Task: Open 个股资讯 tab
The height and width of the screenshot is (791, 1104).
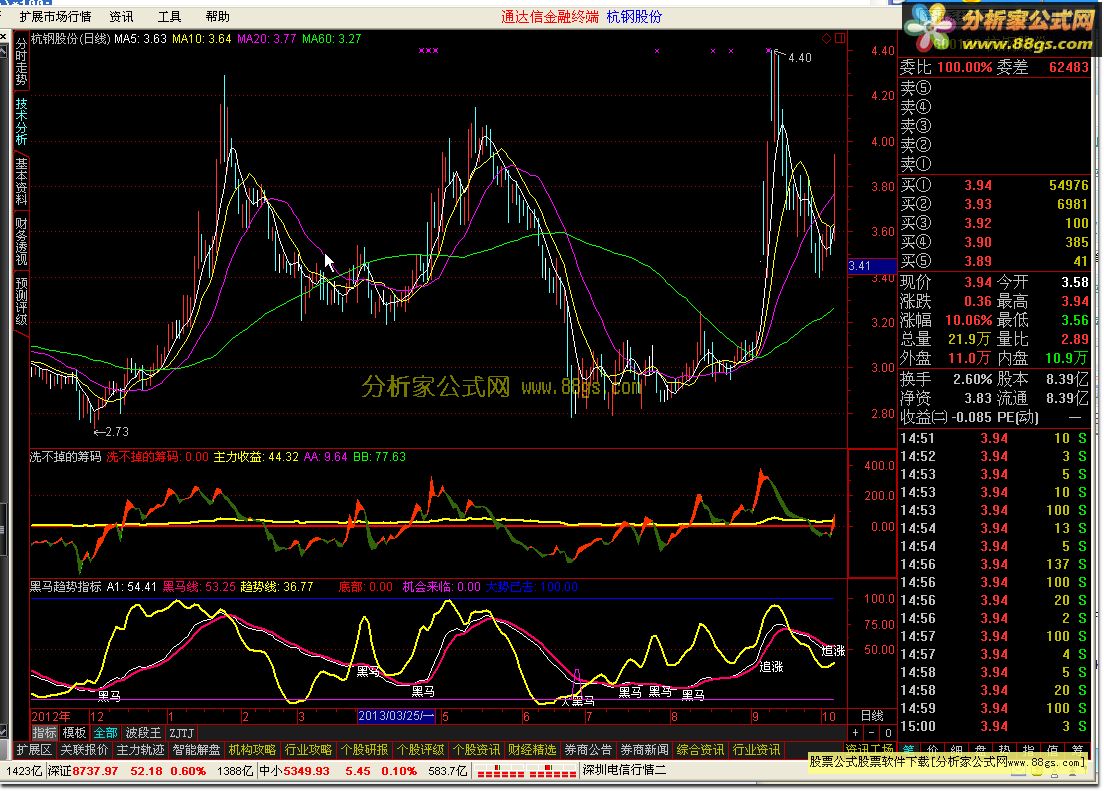Action: coord(477,750)
